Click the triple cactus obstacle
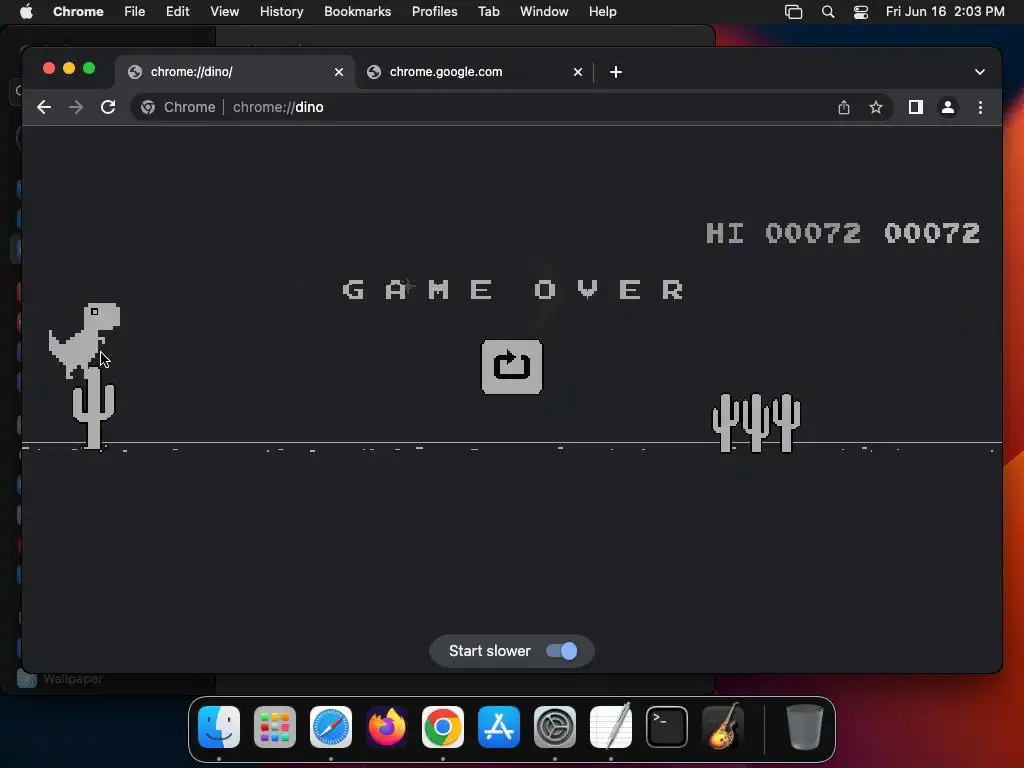The image size is (1024, 768). coord(756,423)
